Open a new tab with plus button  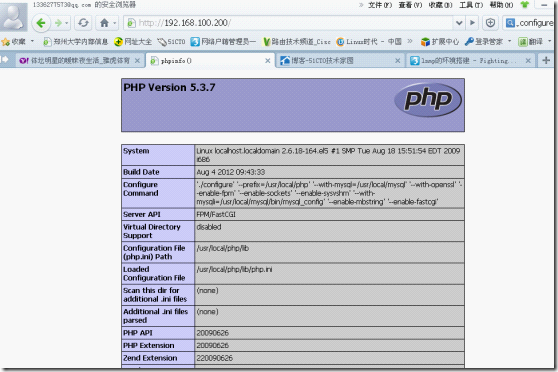(546, 61)
